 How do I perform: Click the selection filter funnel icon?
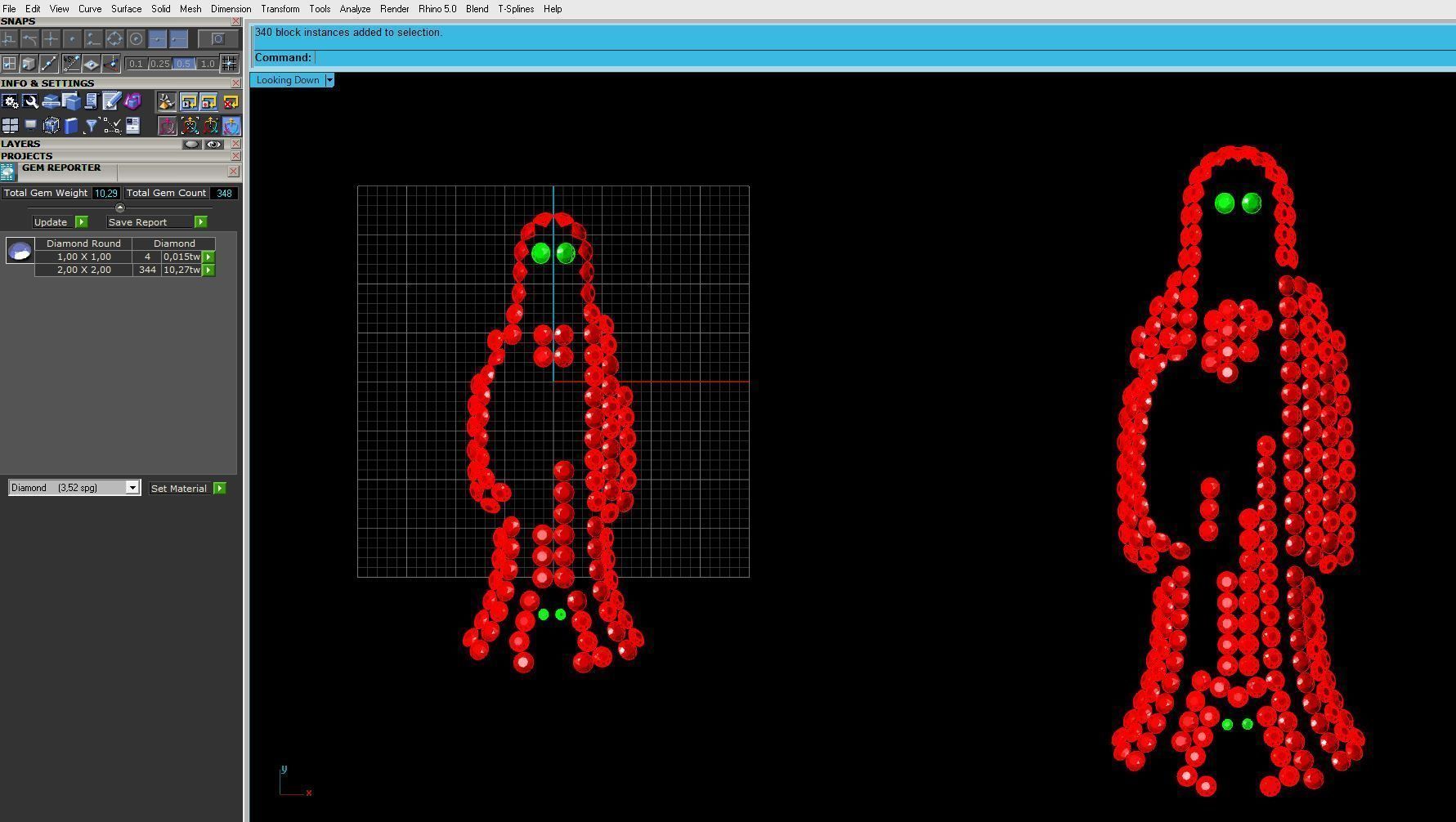click(x=92, y=125)
